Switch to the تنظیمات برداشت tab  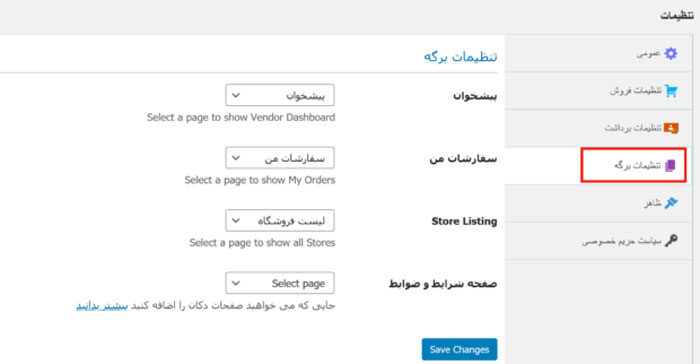click(599, 128)
